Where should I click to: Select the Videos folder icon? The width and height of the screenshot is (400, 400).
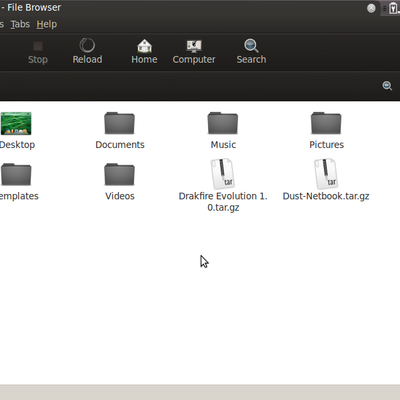119,174
